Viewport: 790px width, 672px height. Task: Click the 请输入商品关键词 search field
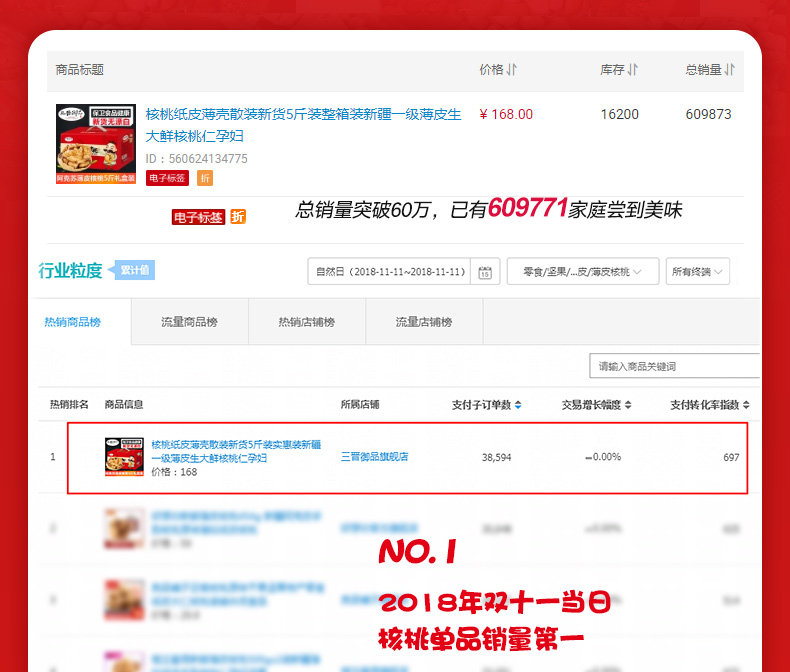click(675, 366)
